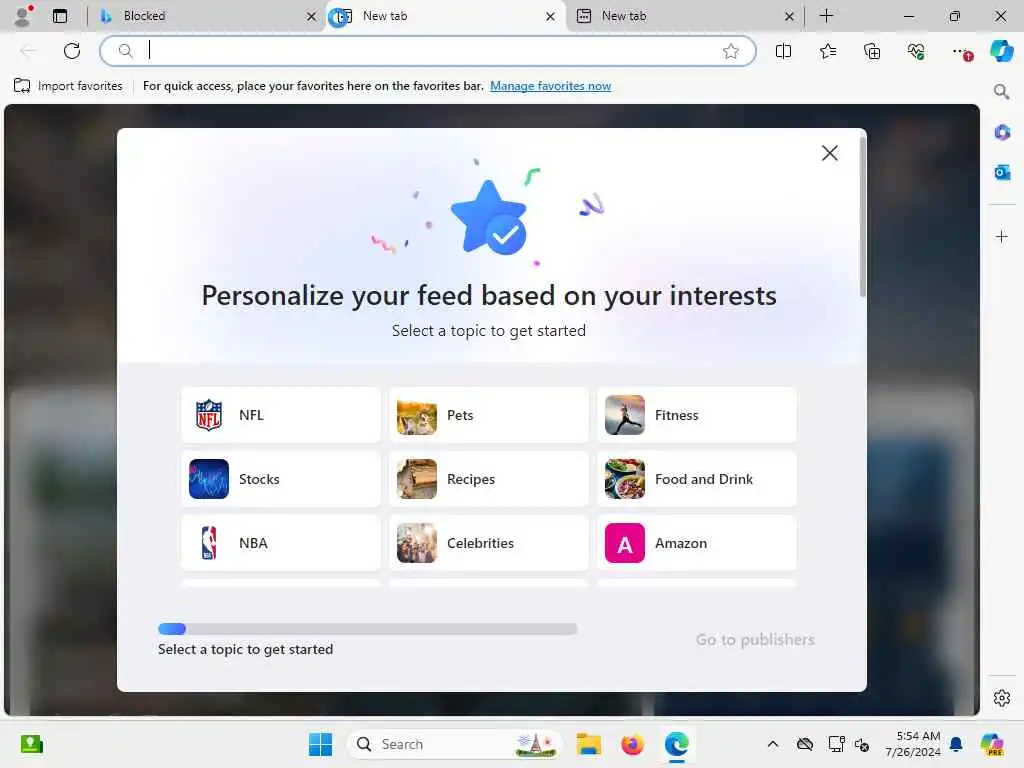
Task: Open Collections
Action: coord(872,51)
